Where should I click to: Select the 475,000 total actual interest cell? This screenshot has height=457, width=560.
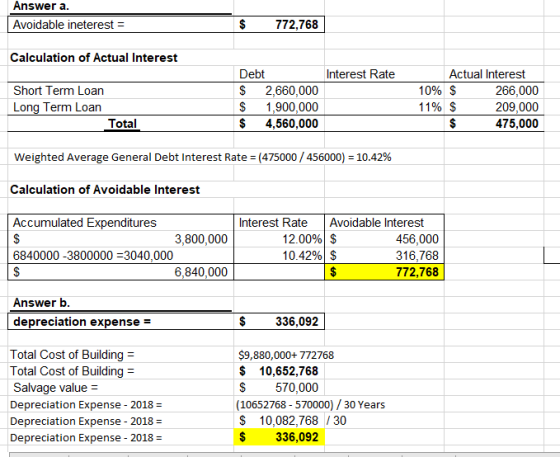(x=494, y=124)
